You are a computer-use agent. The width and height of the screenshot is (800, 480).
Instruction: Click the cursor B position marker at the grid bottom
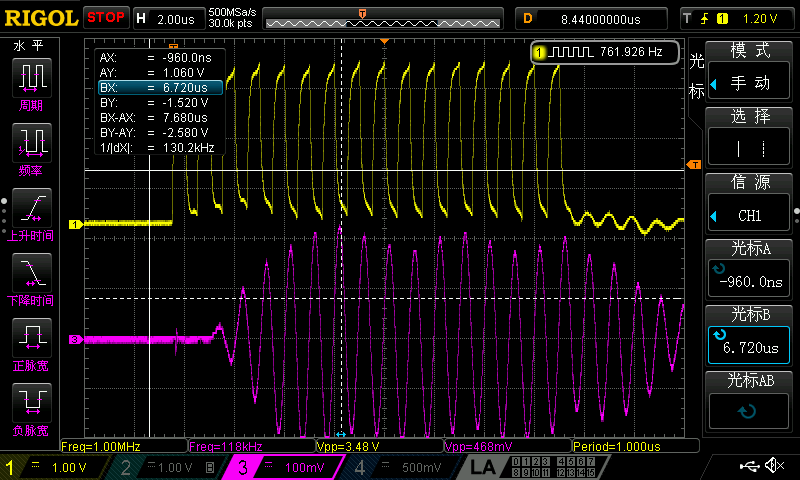pos(341,434)
